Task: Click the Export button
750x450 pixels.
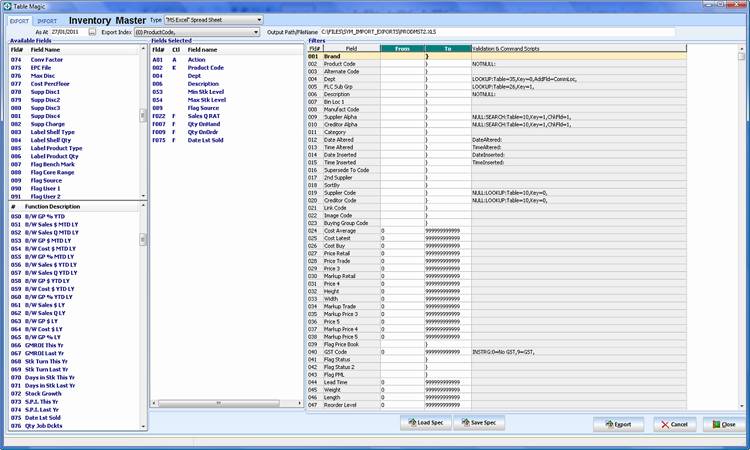Action: point(618,424)
